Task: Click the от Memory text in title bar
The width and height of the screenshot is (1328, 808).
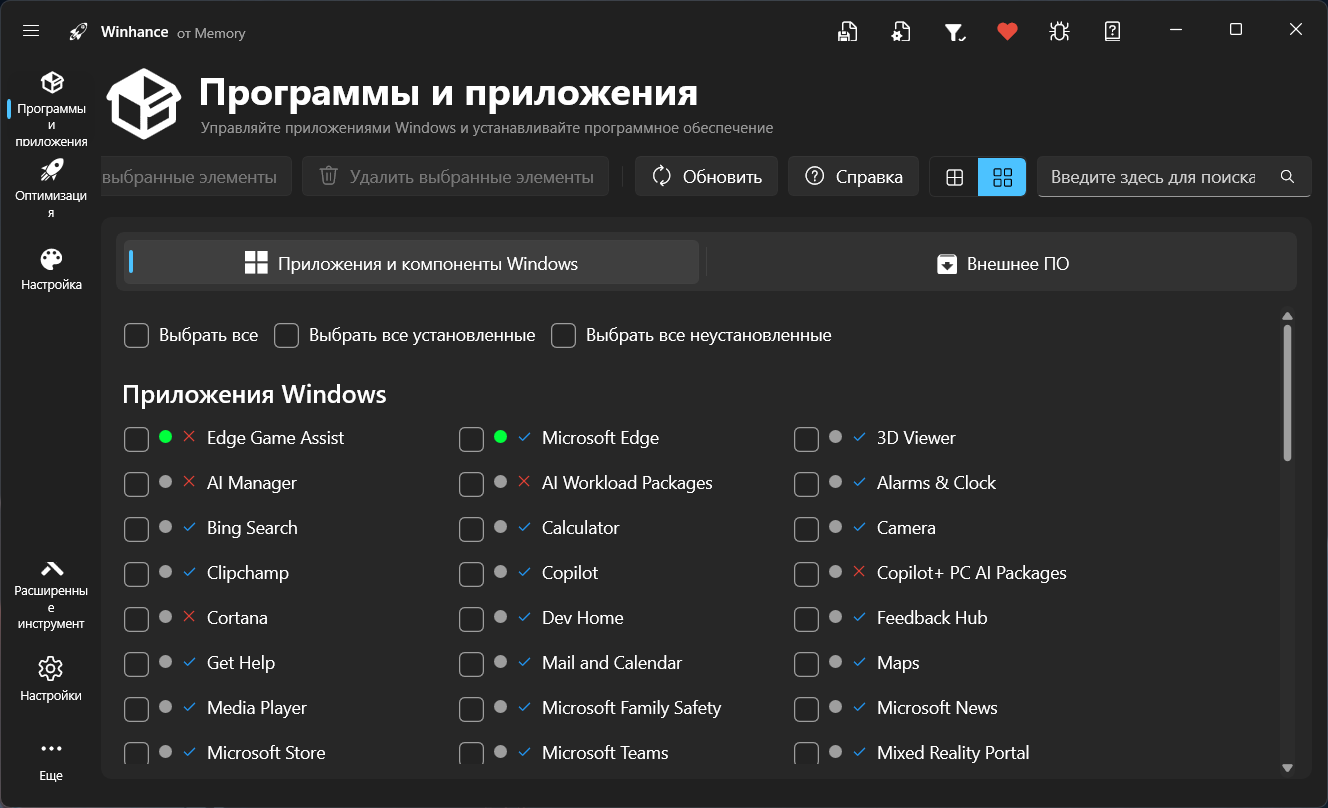Action: point(211,33)
